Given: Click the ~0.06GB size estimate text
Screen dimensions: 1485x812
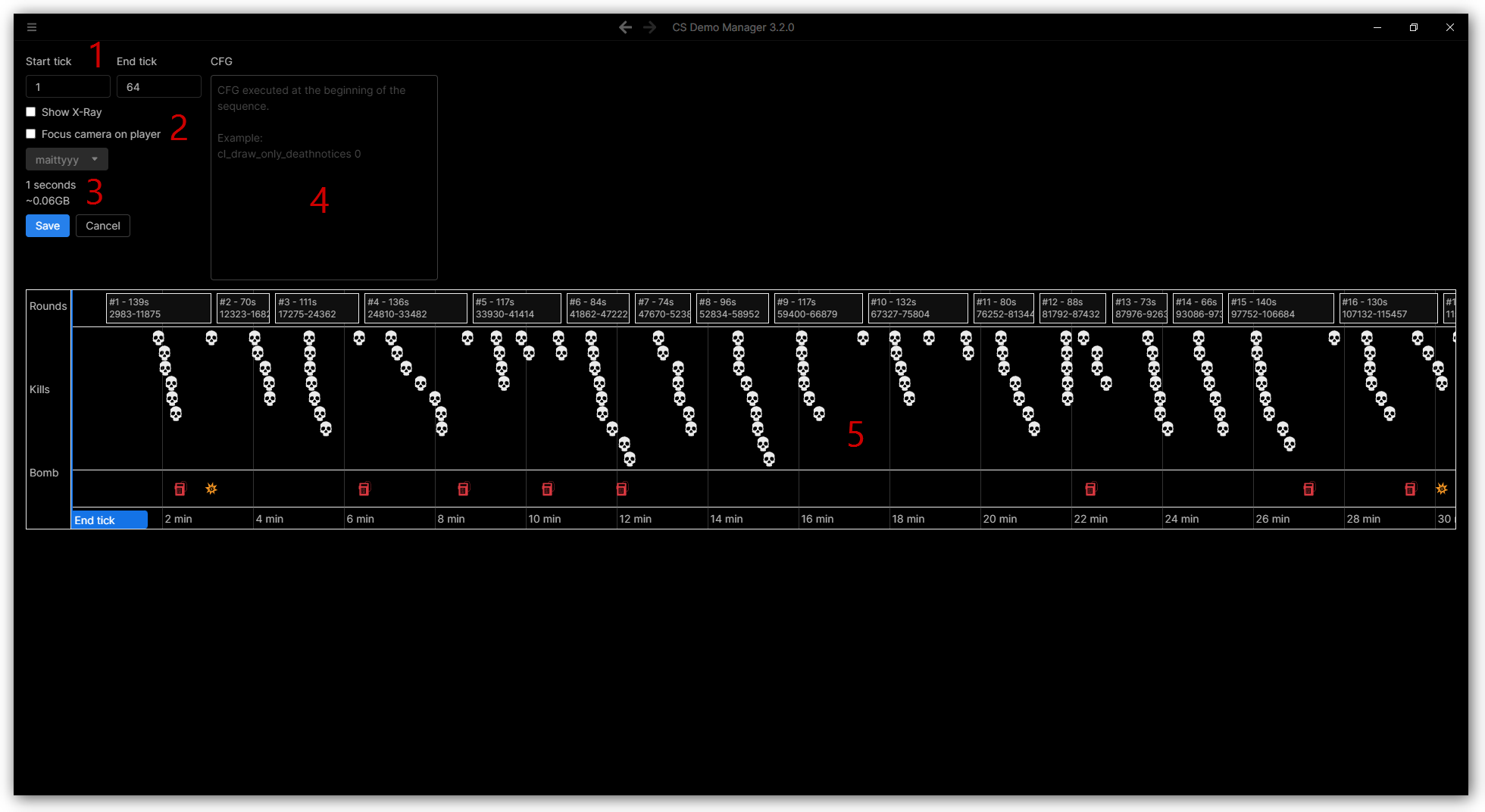Looking at the screenshot, I should pyautogui.click(x=48, y=201).
